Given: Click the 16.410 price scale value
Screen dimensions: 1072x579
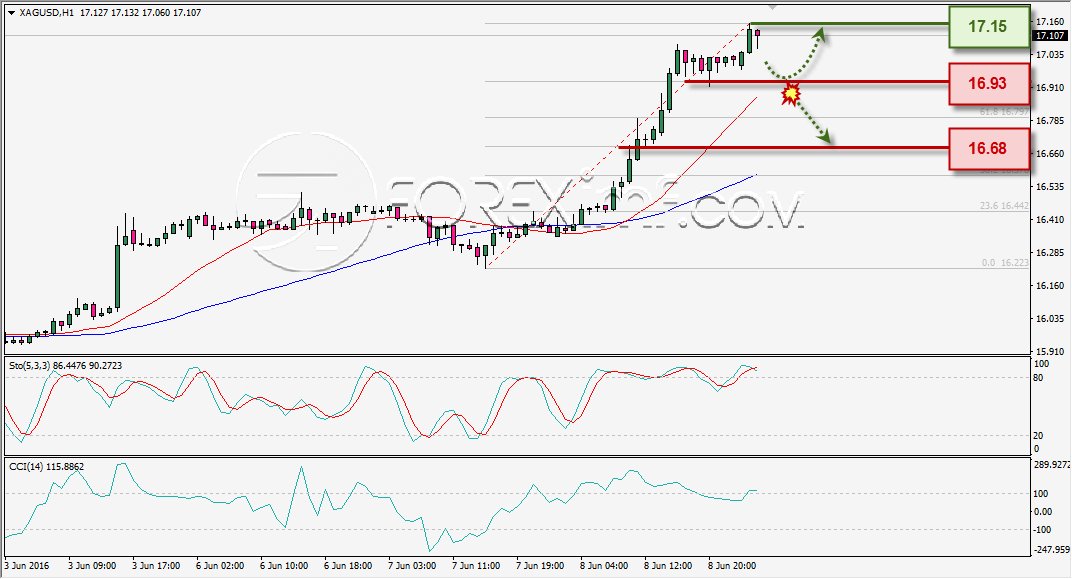Looking at the screenshot, I should (1050, 219).
